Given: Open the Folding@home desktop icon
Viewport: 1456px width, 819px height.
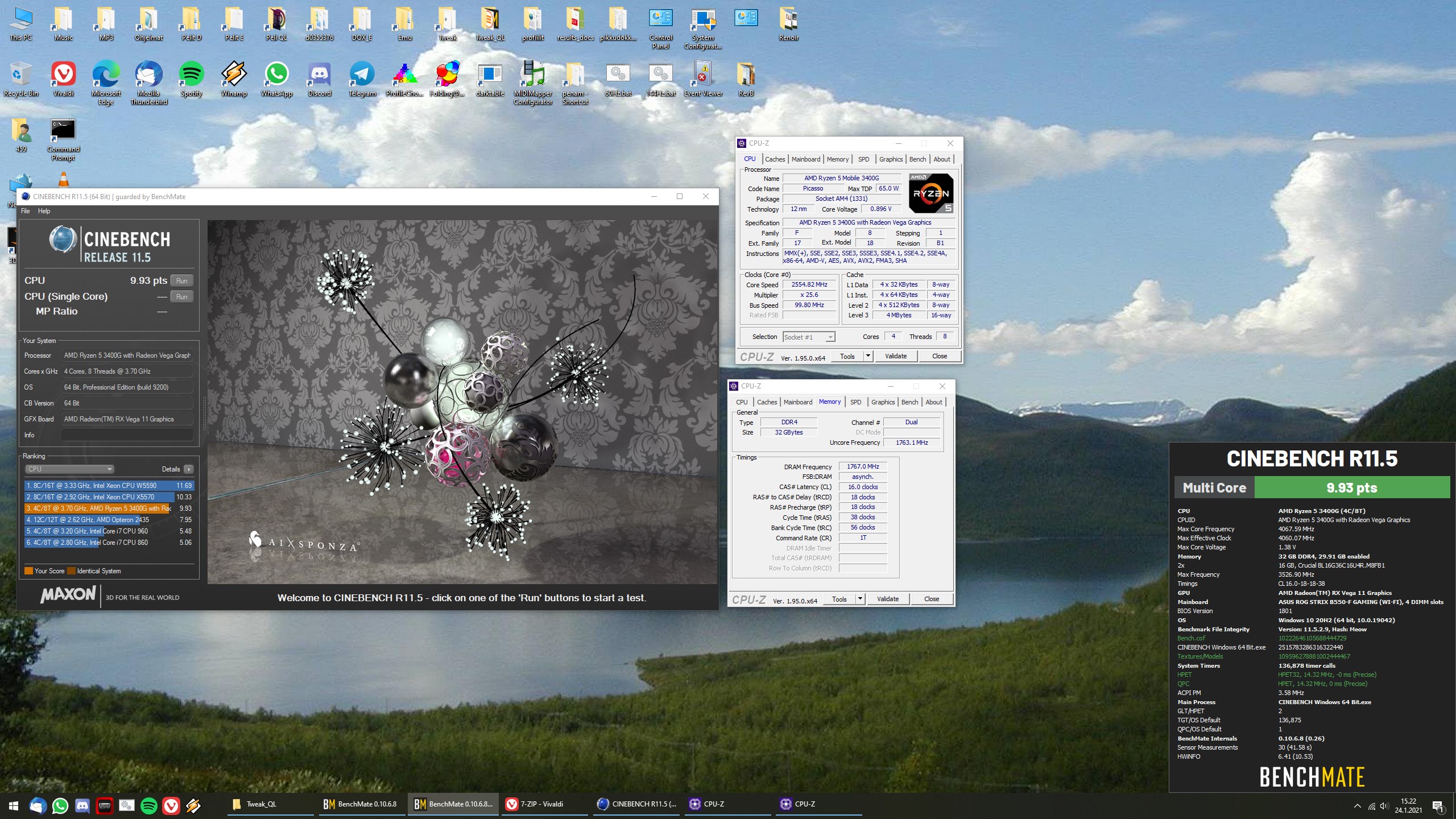Looking at the screenshot, I should point(447,79).
